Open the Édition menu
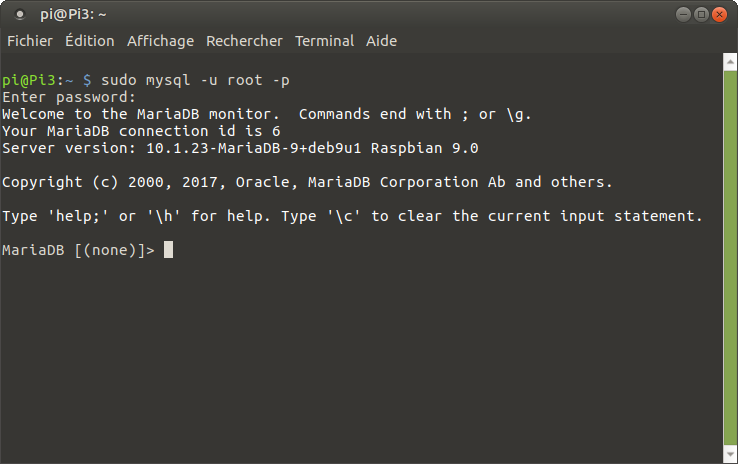The height and width of the screenshot is (464, 738). [x=89, y=41]
